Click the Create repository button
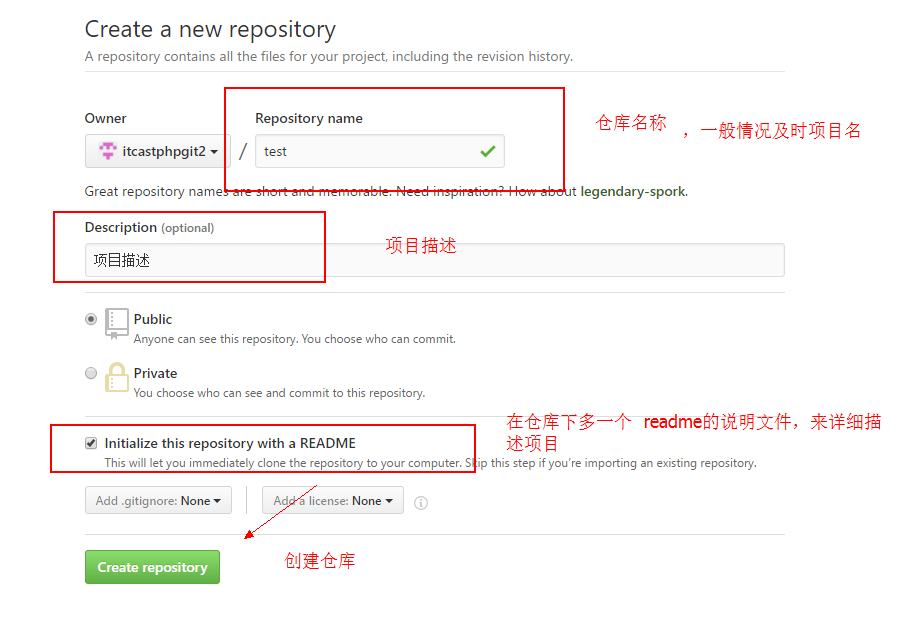 pyautogui.click(x=152, y=567)
